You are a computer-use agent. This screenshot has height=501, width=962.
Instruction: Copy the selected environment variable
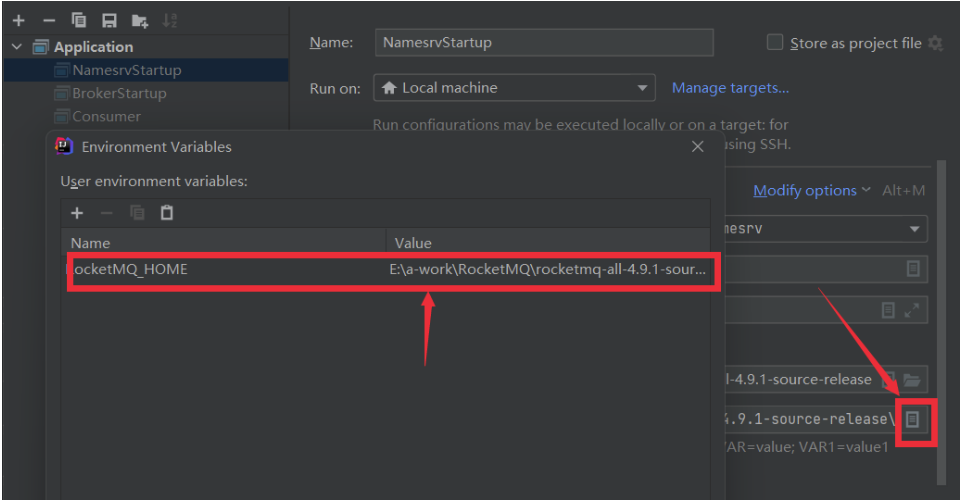click(x=137, y=213)
